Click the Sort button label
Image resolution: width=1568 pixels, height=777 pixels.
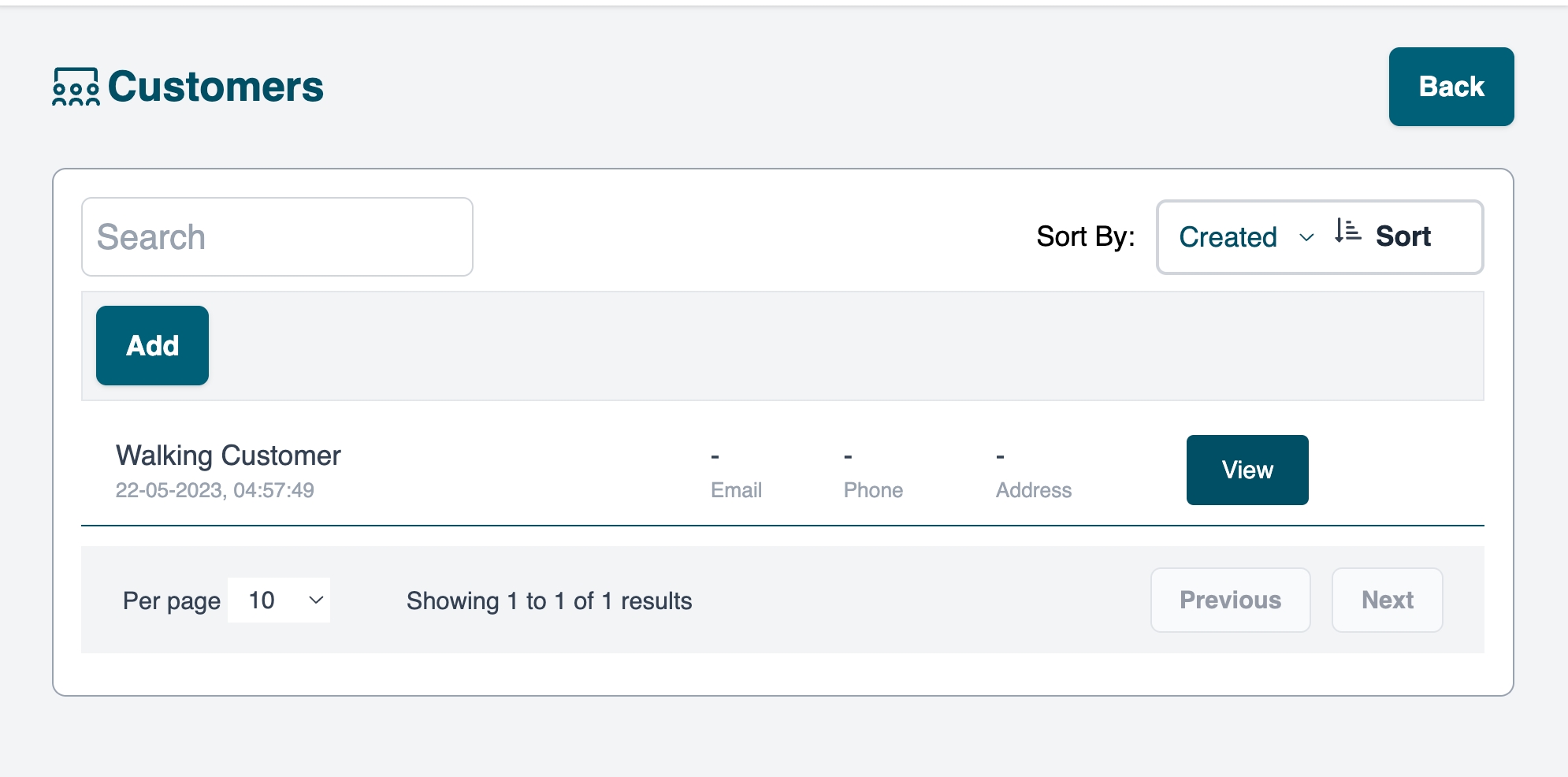[x=1403, y=236]
